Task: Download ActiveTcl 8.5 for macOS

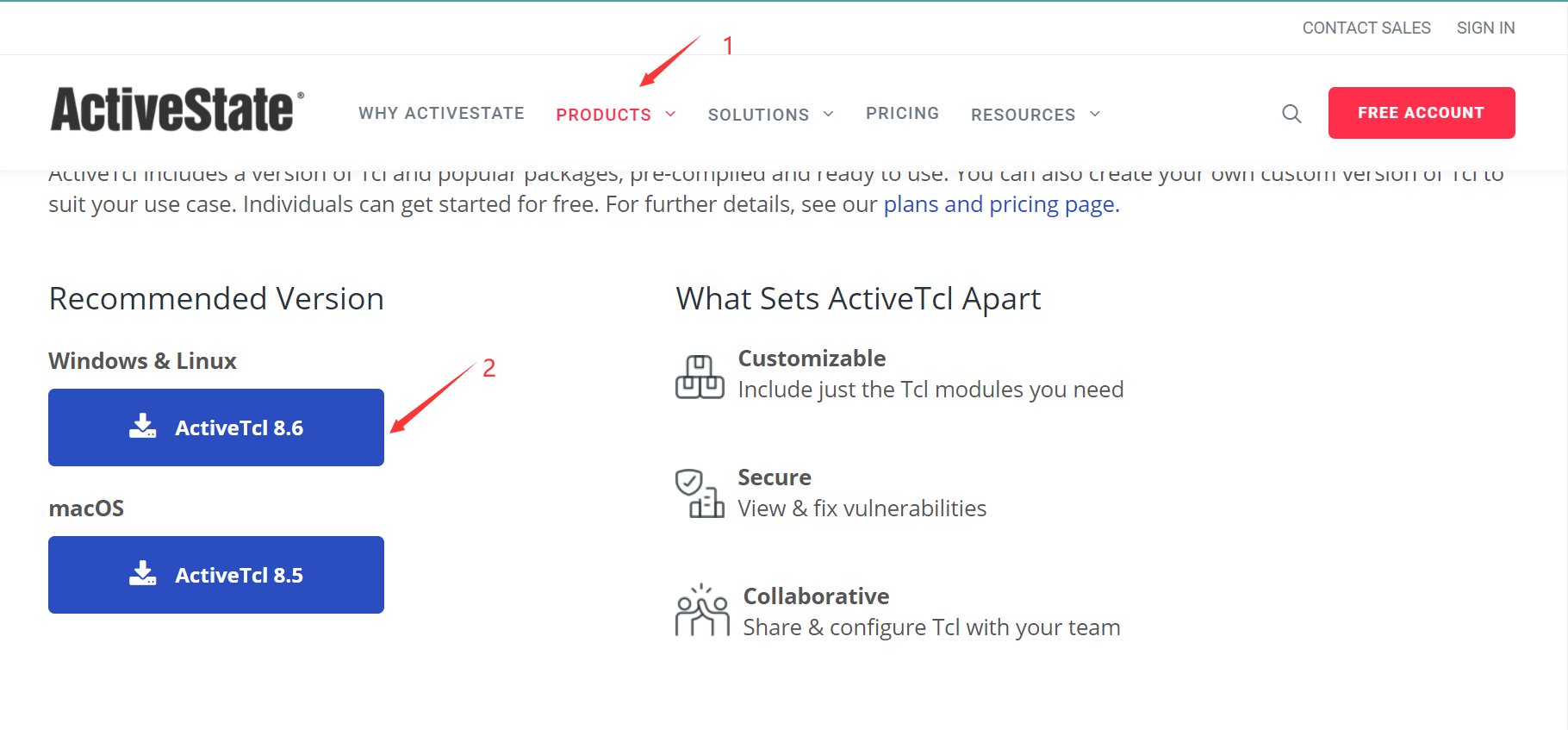Action: pyautogui.click(x=215, y=574)
